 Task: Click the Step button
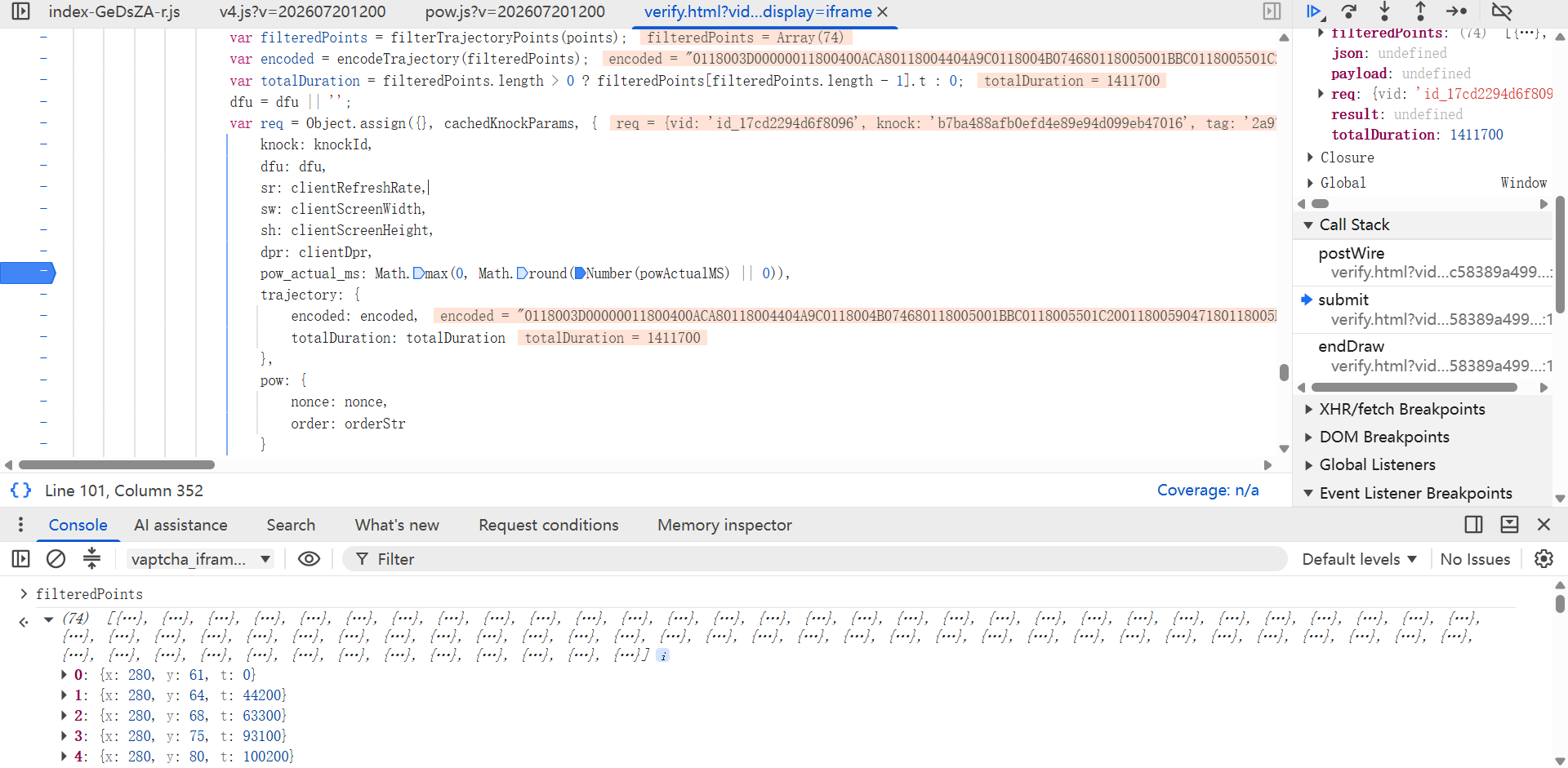(x=1456, y=11)
